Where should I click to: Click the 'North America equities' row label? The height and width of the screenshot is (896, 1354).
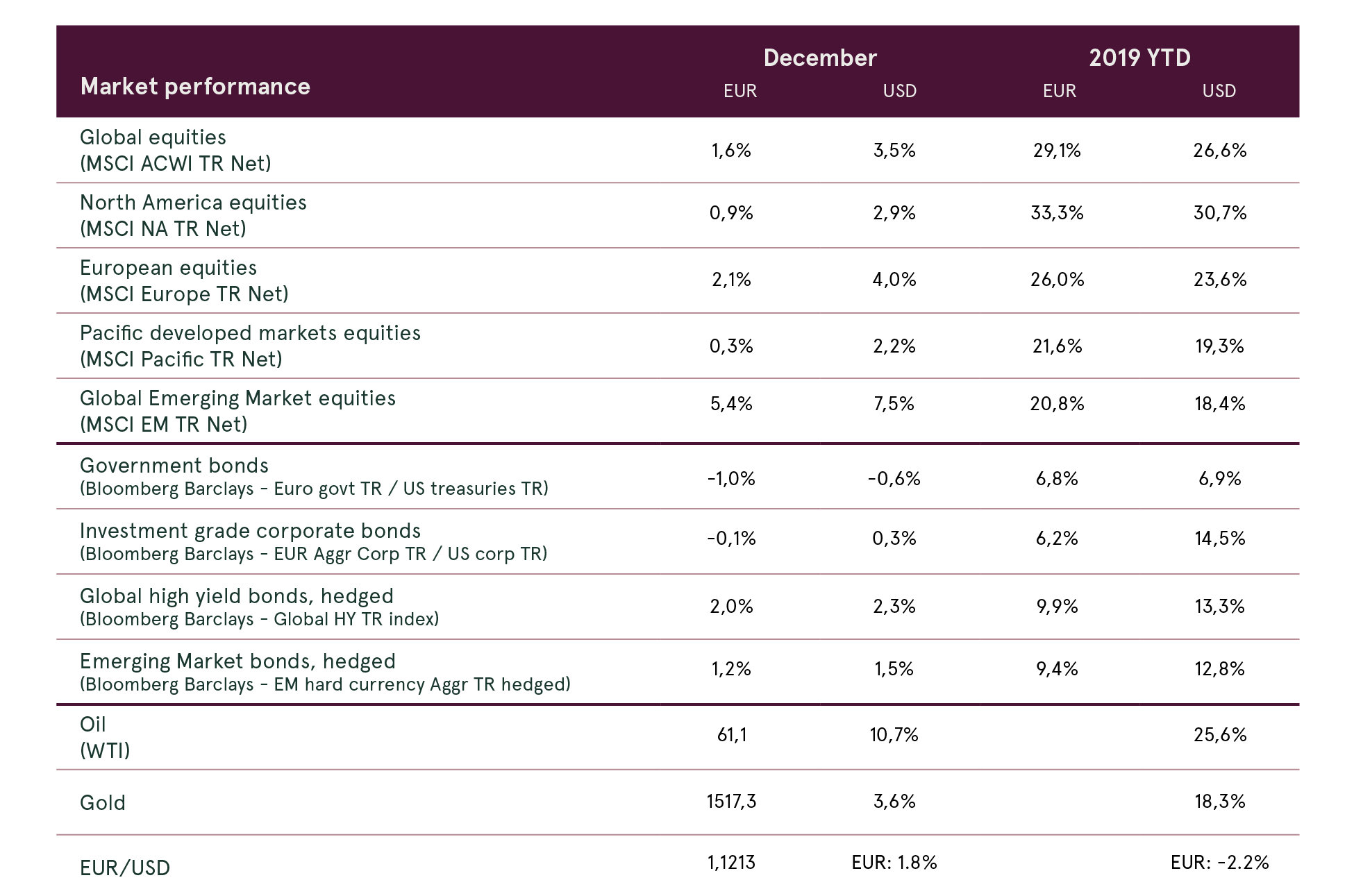(x=193, y=203)
